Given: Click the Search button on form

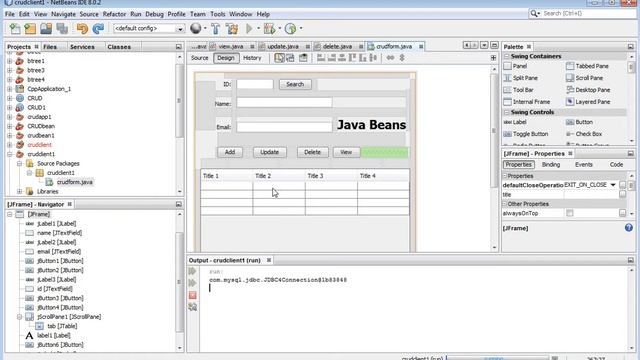Looking at the screenshot, I should click(295, 84).
